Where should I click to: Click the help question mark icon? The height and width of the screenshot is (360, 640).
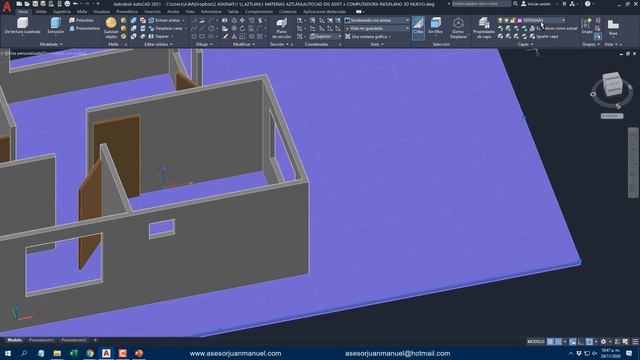587,4
